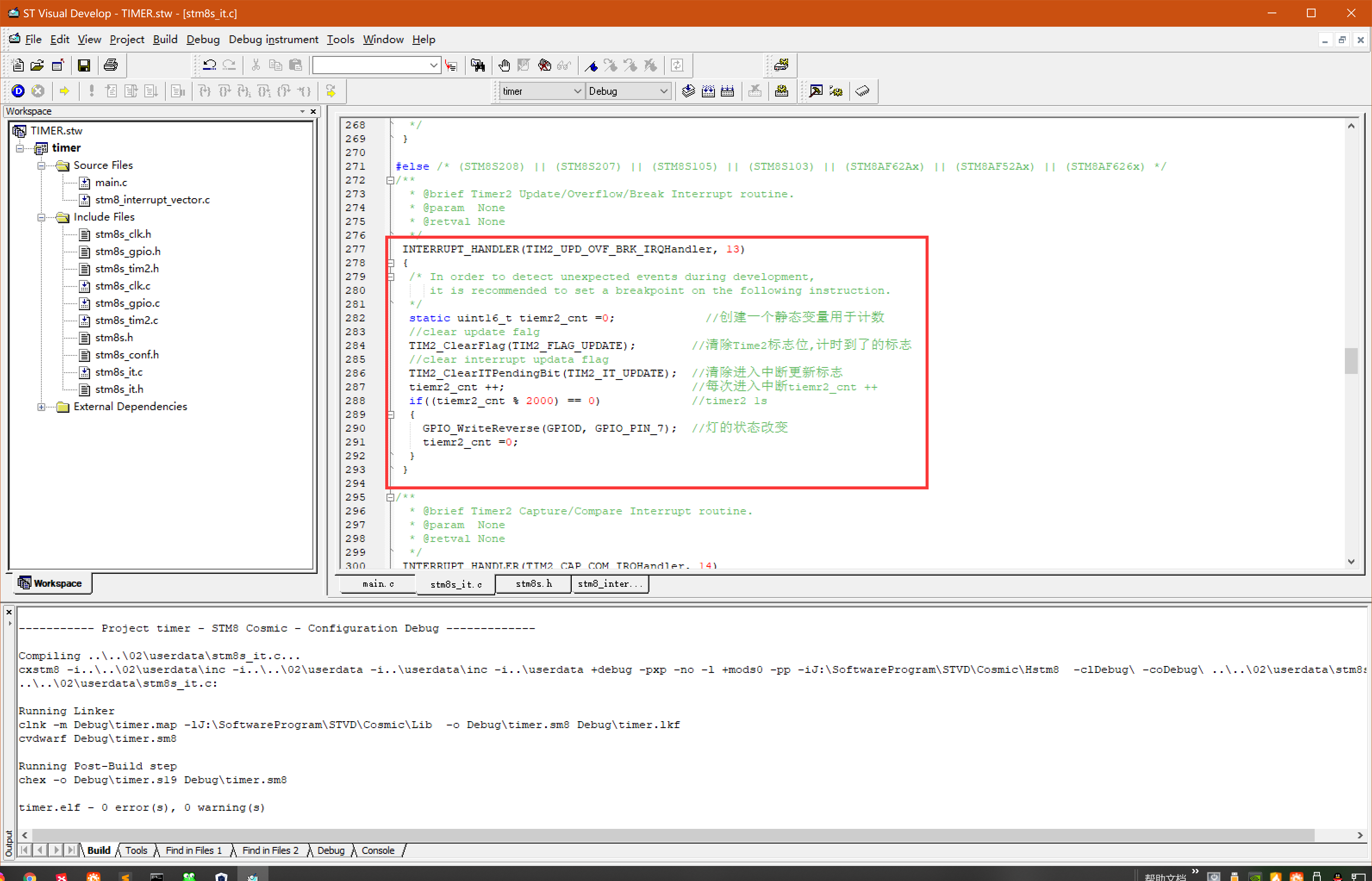Image resolution: width=1372 pixels, height=881 pixels.
Task: Fold the comment block at line 295
Action: click(390, 497)
